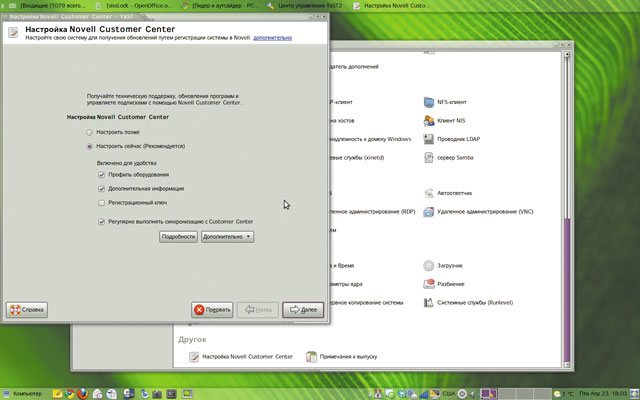Toggle 'Профиль оборудования' checkbox
This screenshot has width=640, height=400.
[102, 175]
